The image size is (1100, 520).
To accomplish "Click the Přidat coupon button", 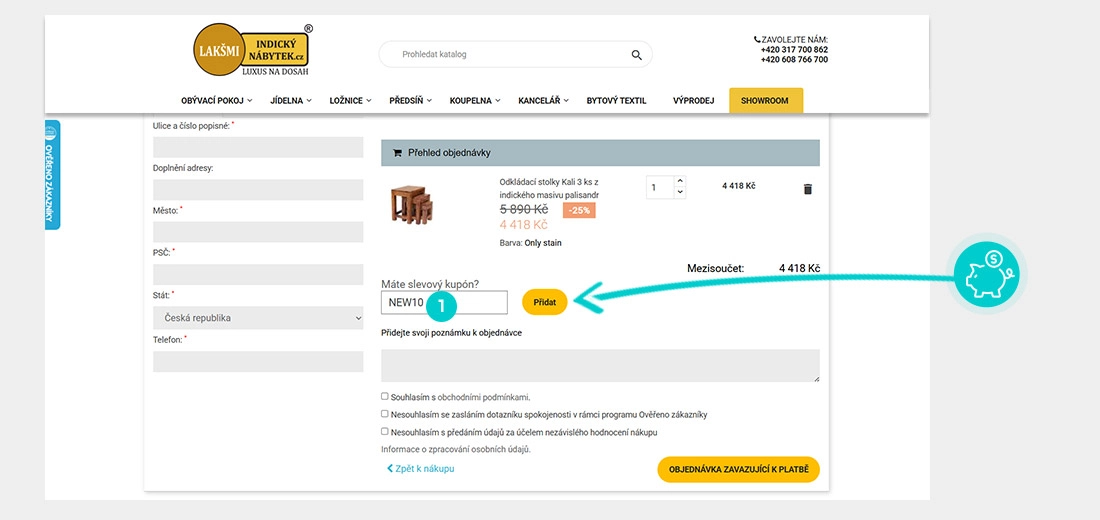I will coord(545,302).
